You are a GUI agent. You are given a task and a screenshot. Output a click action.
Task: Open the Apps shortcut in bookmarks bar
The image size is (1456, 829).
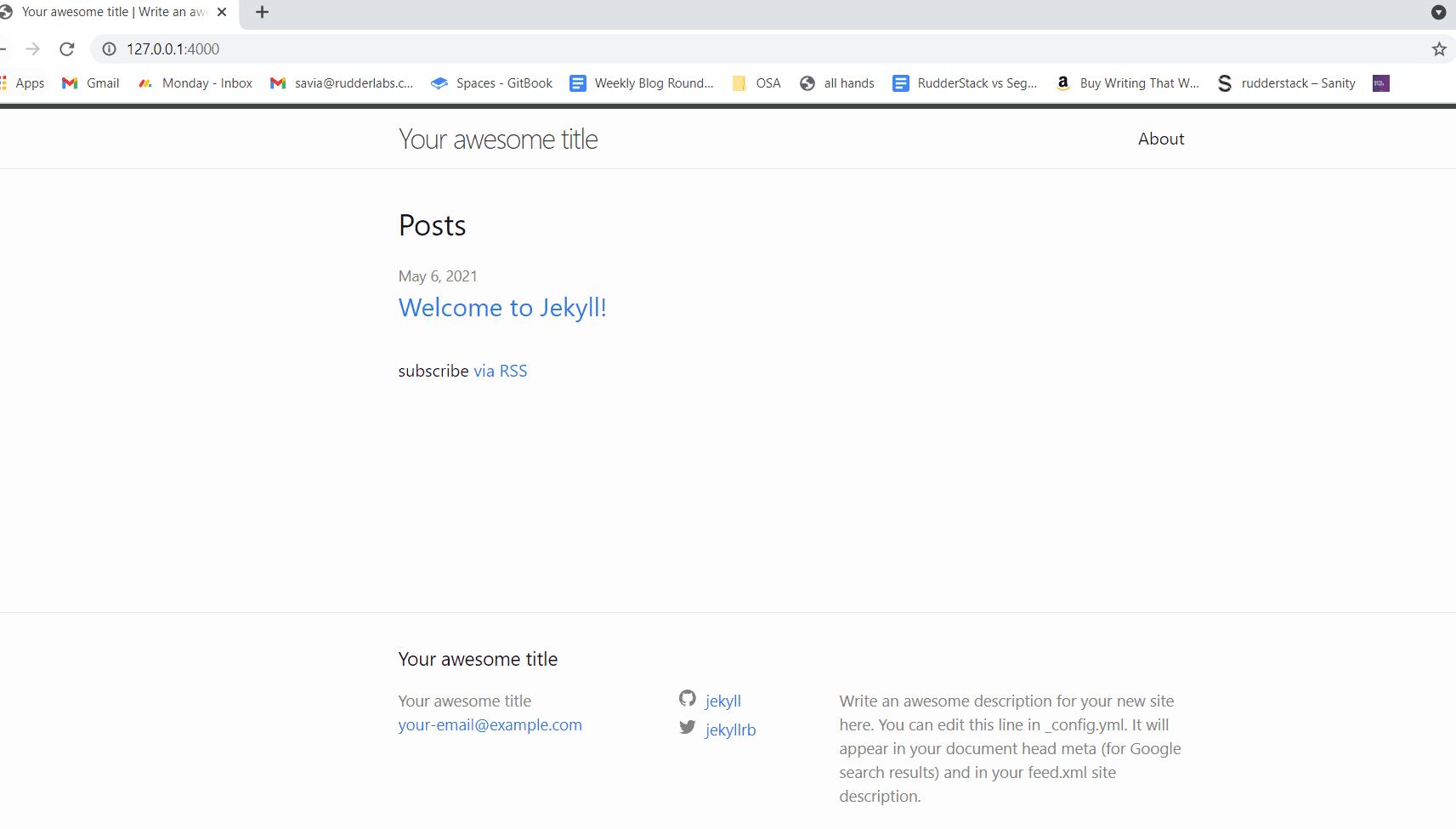pos(23,83)
